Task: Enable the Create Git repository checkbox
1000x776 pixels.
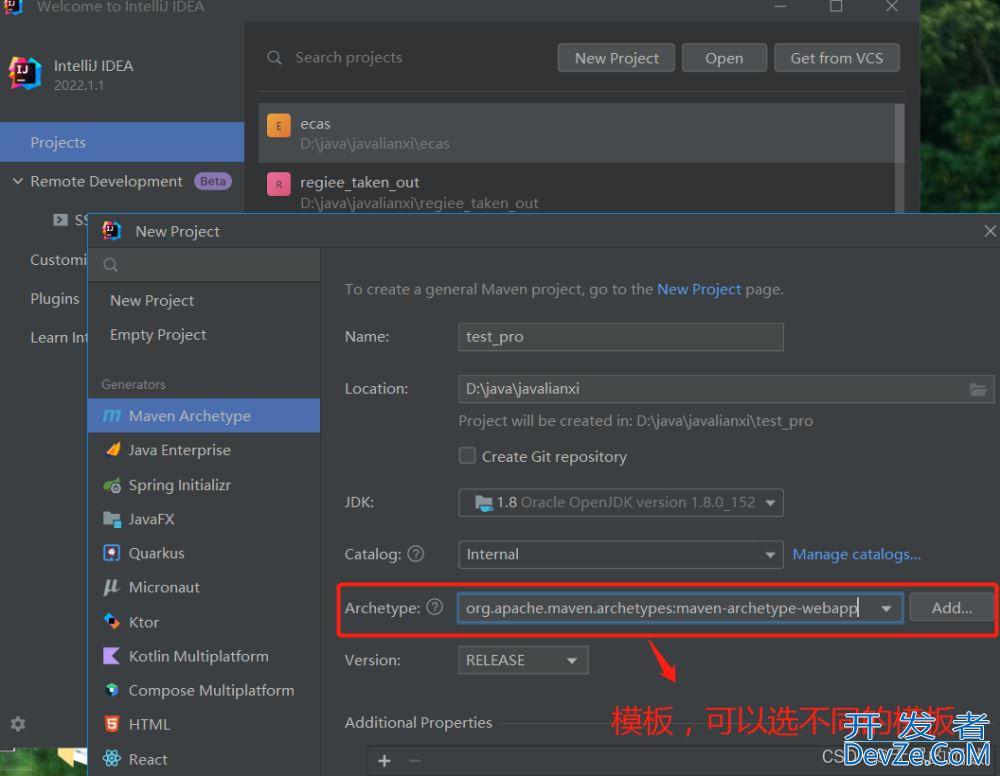Action: coord(467,456)
